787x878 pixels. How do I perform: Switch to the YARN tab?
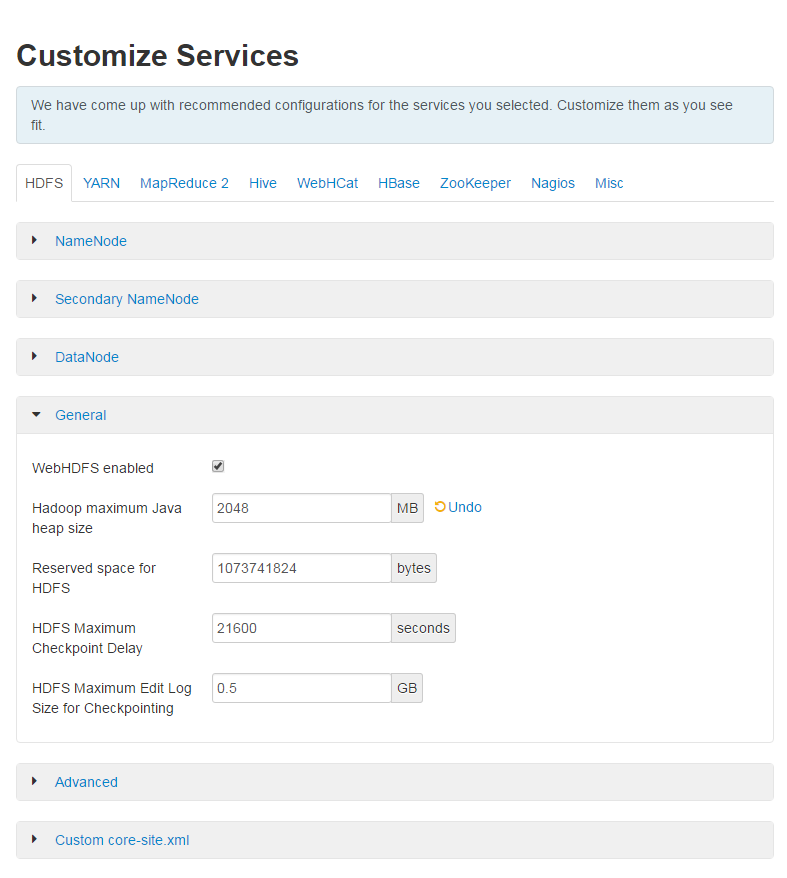pos(101,183)
